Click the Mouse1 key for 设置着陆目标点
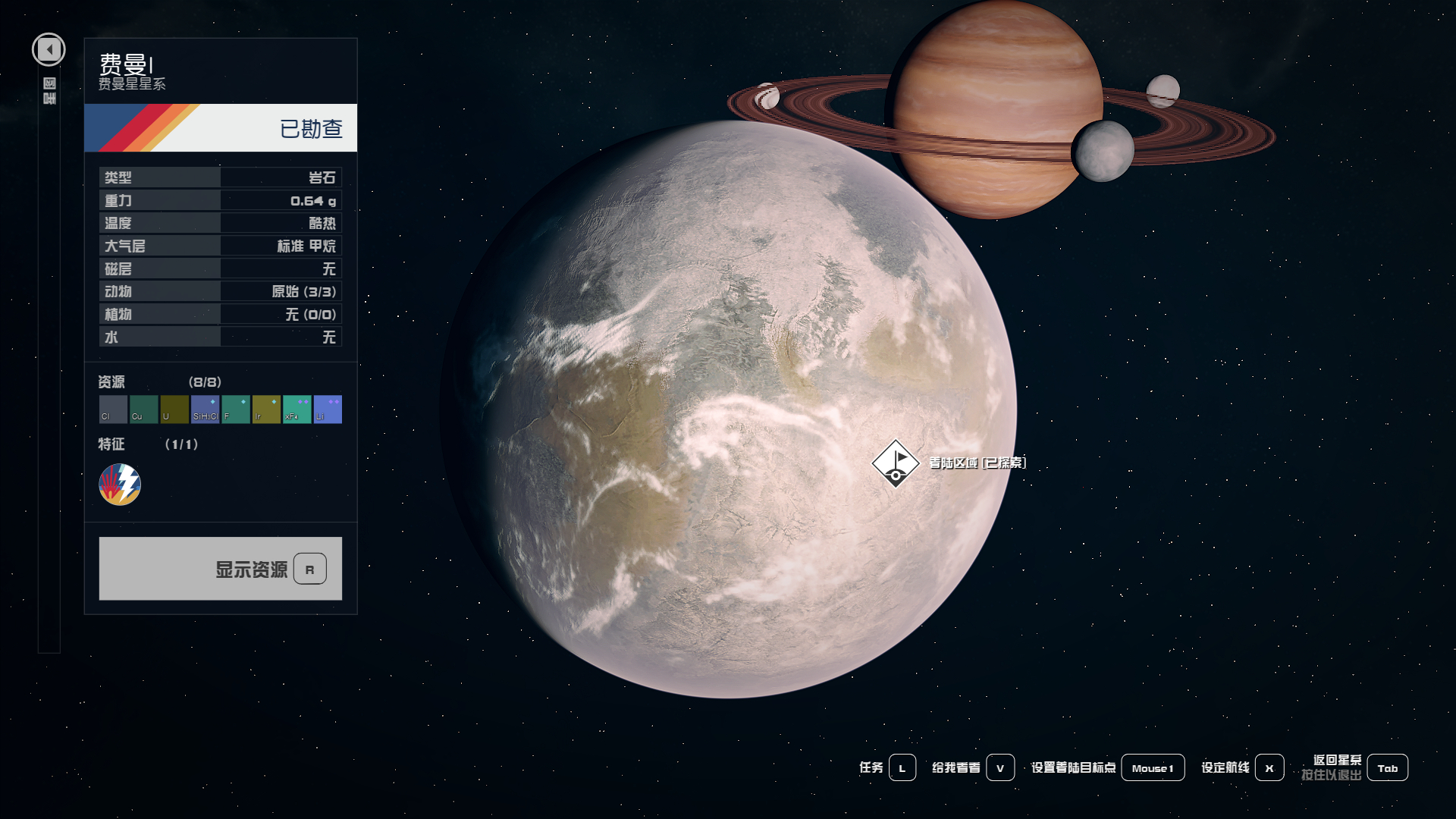Screen dimensions: 1456x819 [1153, 767]
